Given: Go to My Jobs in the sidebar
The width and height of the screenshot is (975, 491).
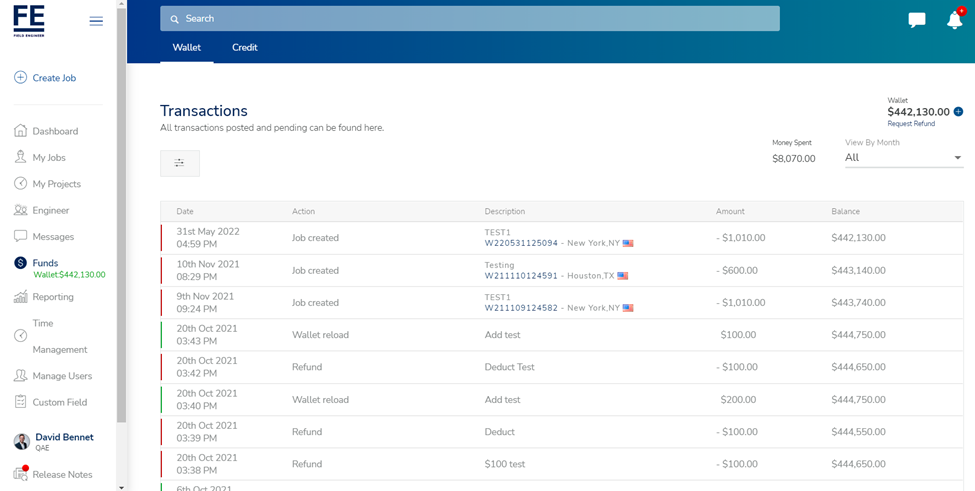Looking at the screenshot, I should [49, 157].
